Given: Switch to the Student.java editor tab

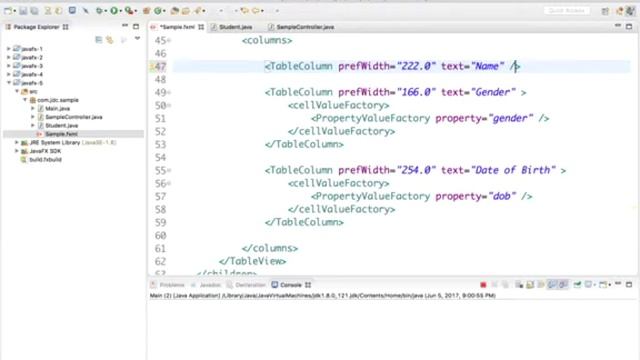Looking at the screenshot, I should (232, 27).
